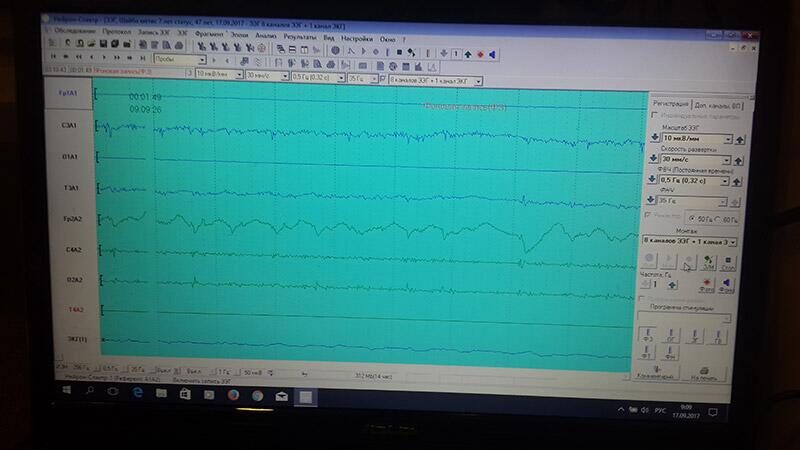The width and height of the screenshot is (800, 450).
Task: Toggle the checkbox above Программа стимуляции
Action: click(642, 298)
